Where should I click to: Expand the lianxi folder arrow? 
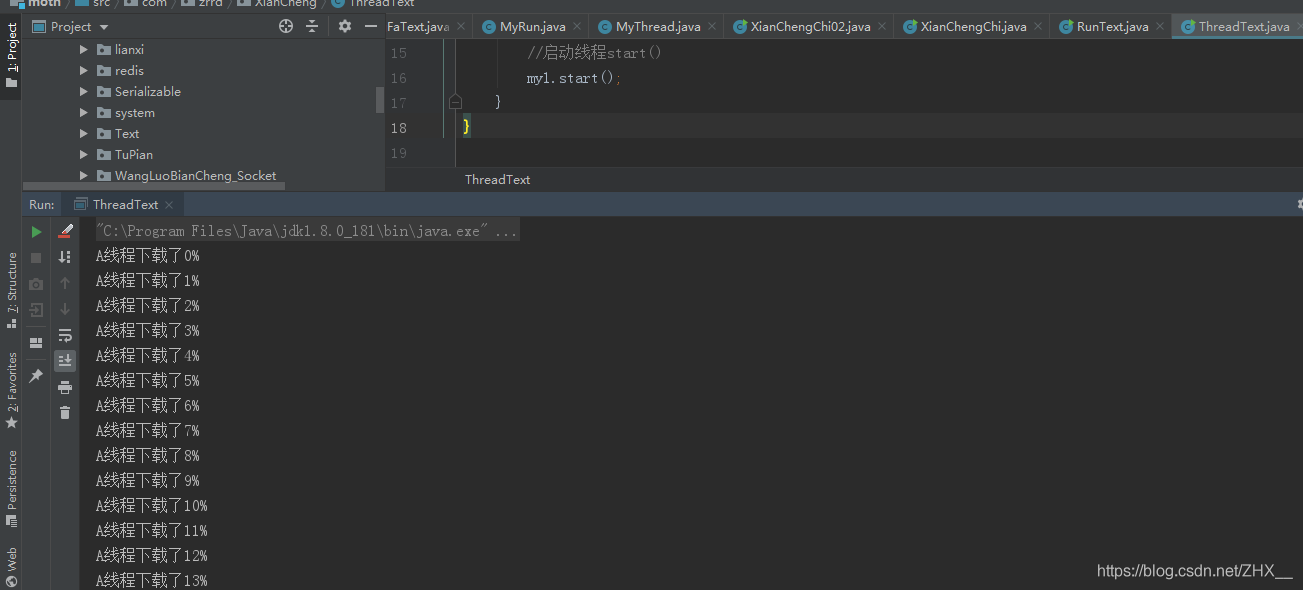pyautogui.click(x=84, y=49)
